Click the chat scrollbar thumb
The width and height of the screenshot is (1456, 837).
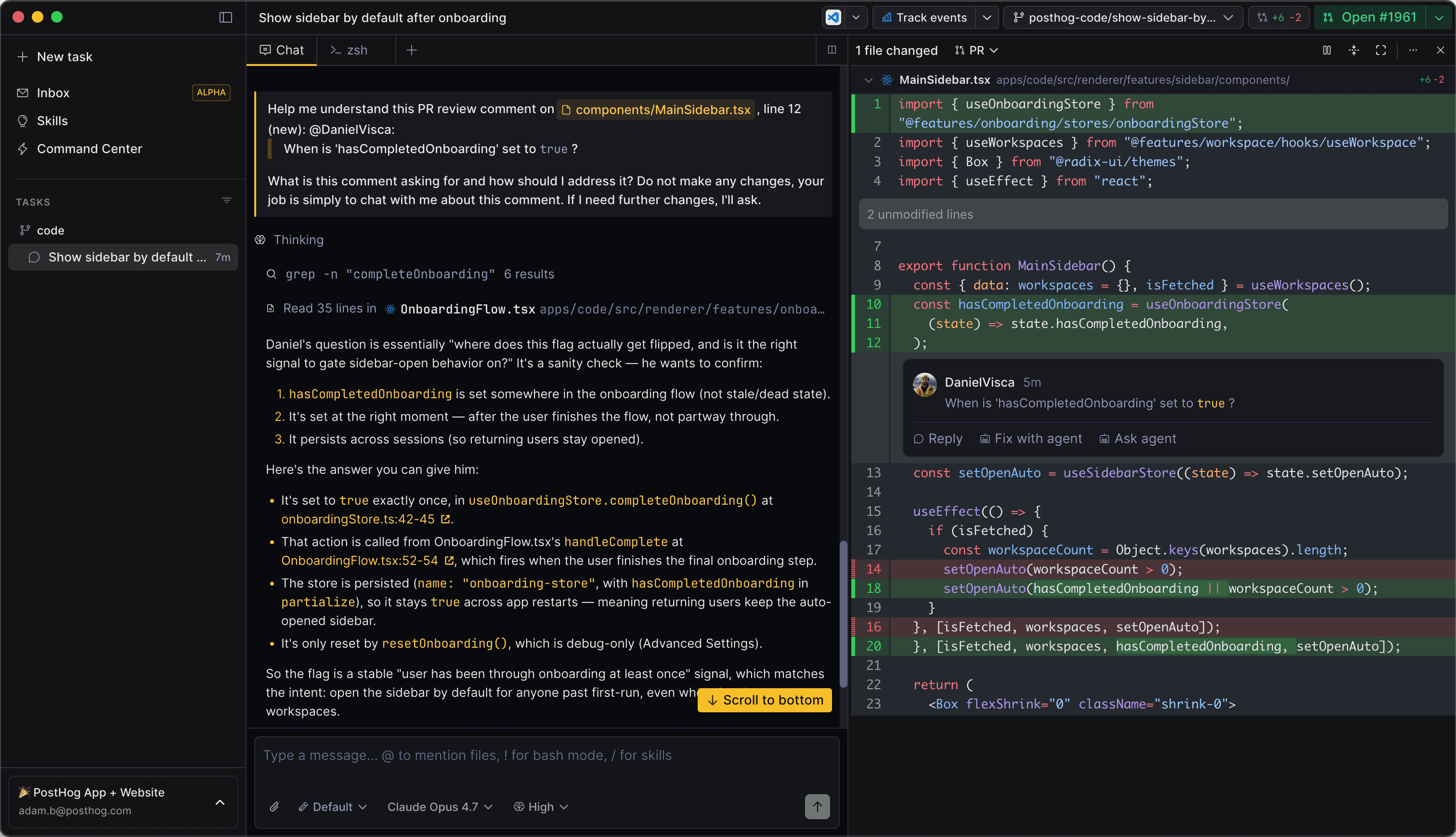point(843,614)
